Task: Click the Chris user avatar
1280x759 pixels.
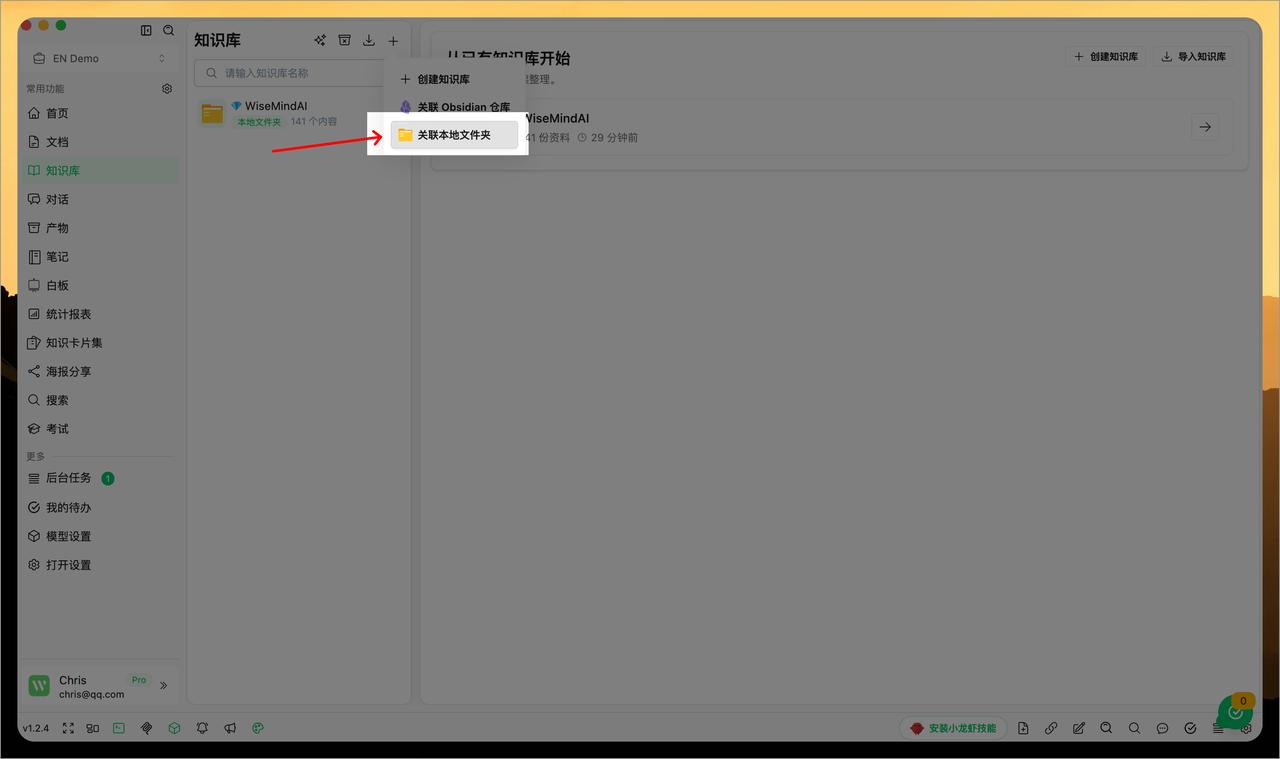Action: (x=39, y=686)
